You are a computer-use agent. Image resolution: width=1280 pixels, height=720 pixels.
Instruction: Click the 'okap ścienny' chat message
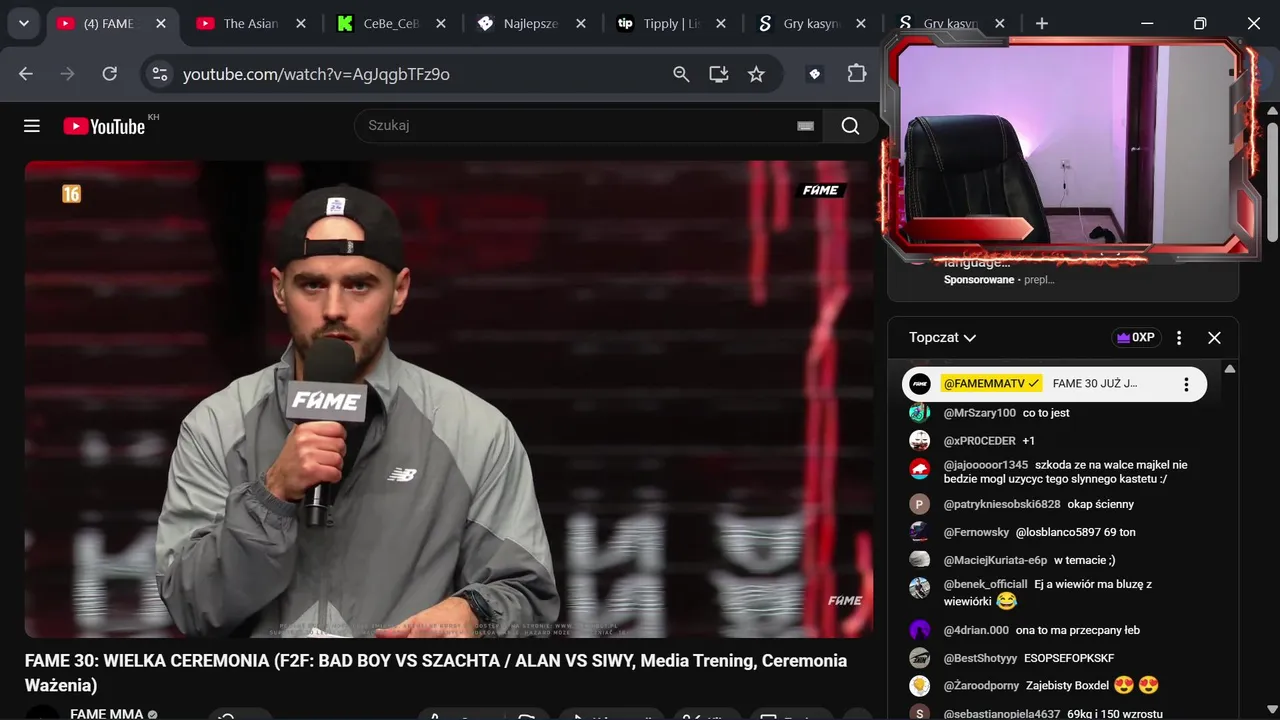pos(1100,505)
